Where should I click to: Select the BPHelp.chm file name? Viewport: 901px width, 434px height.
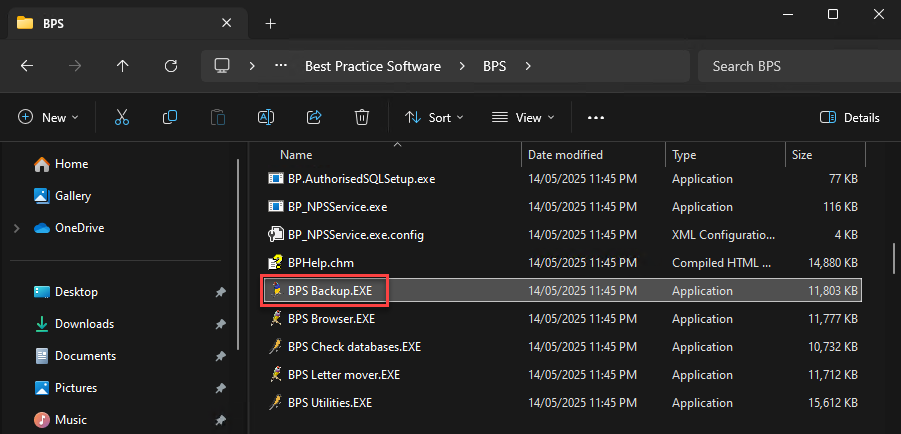[321, 263]
